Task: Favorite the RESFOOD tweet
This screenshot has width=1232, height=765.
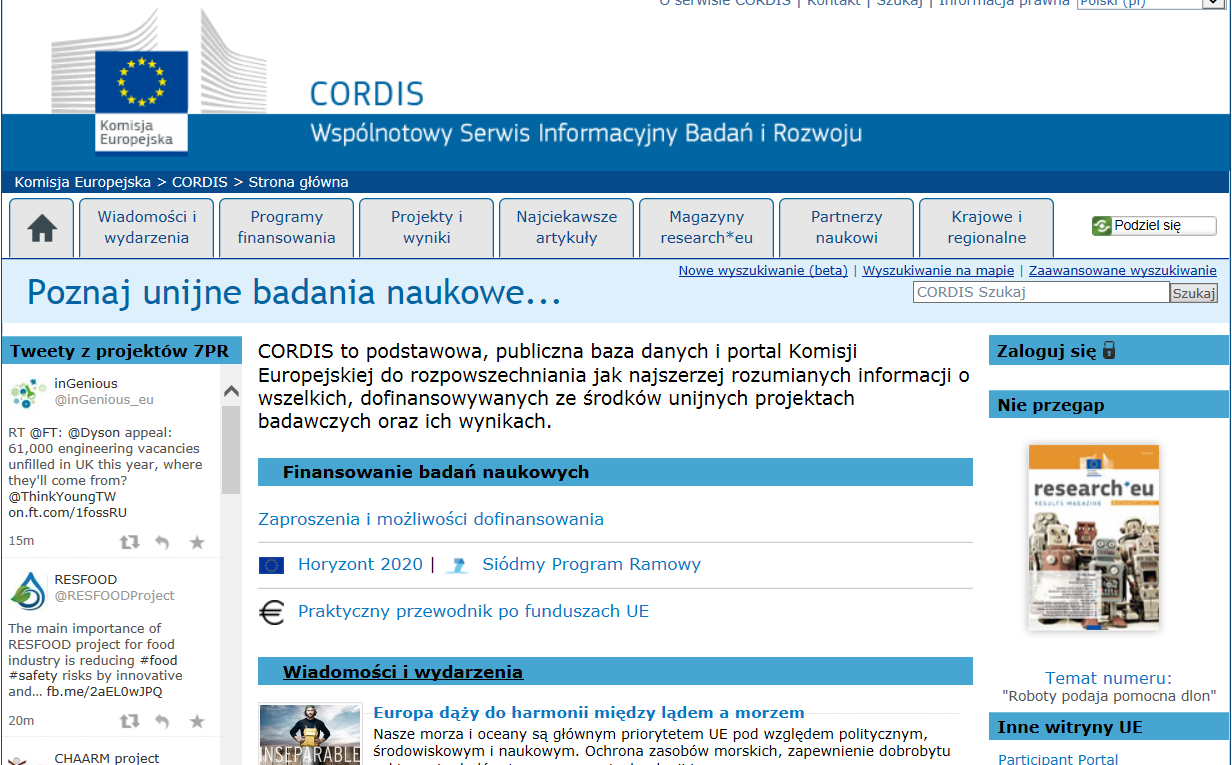Action: pos(197,721)
